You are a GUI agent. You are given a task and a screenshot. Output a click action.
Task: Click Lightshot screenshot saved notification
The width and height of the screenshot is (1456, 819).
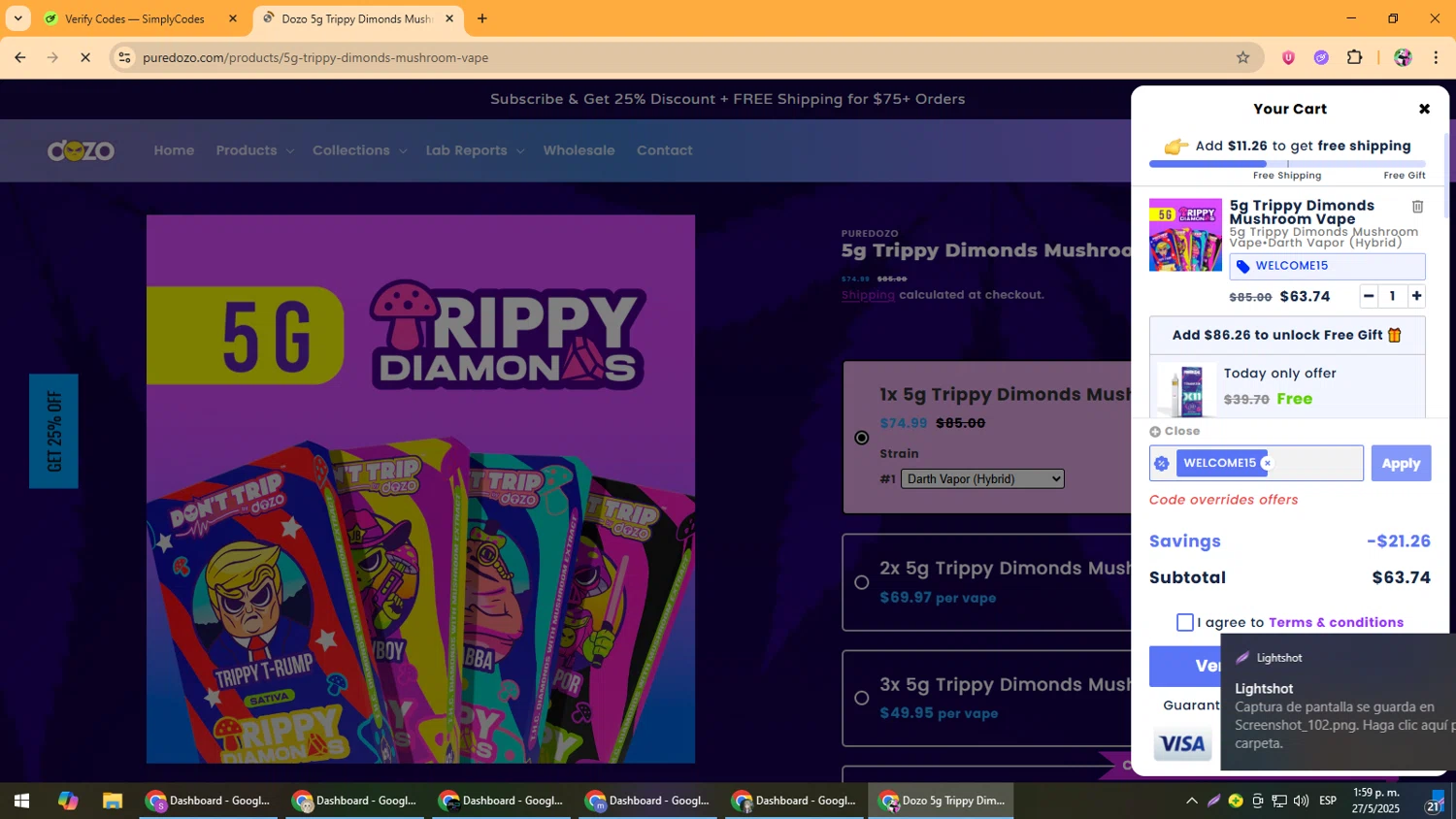[1339, 702]
